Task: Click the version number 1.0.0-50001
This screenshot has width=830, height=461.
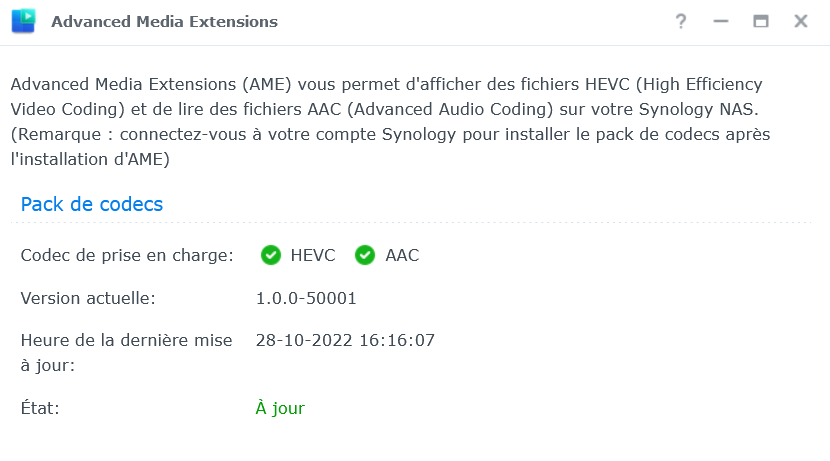Action: [306, 298]
